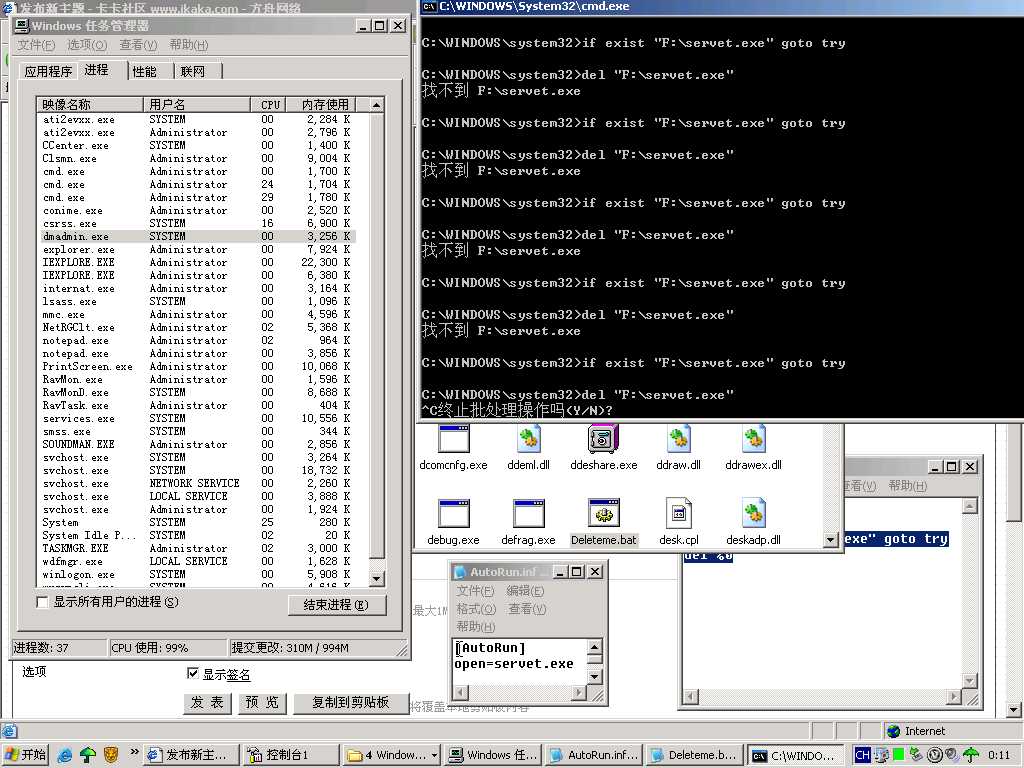Select NetRGClt.exe process row

tap(197, 327)
